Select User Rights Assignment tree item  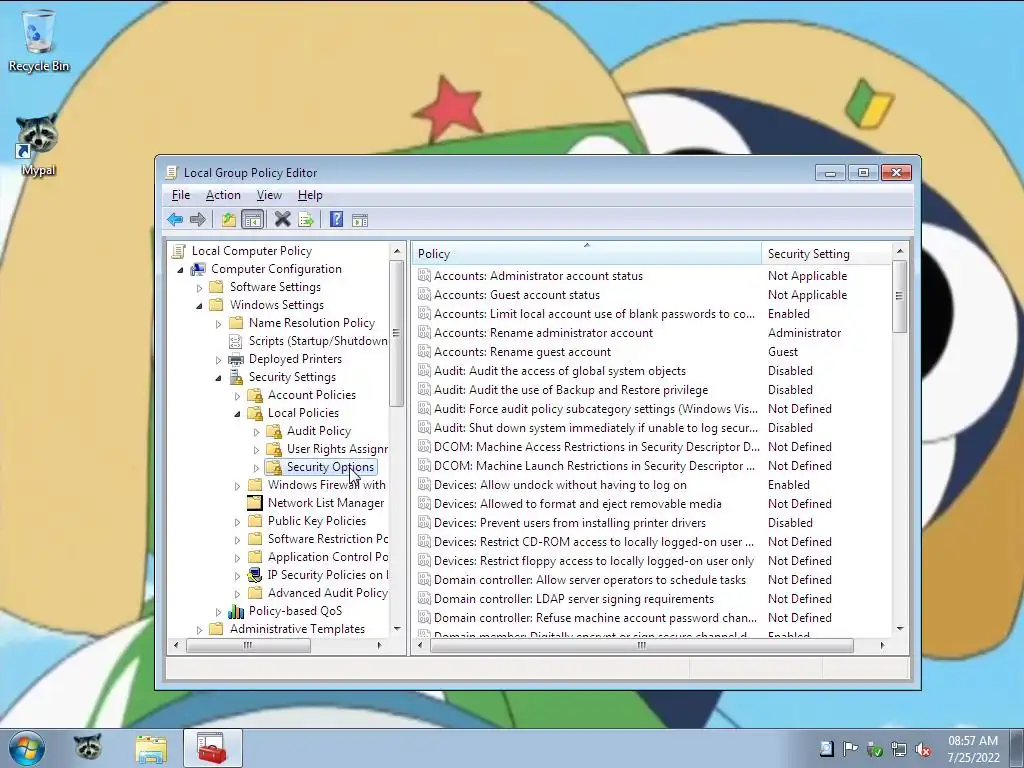coord(337,449)
